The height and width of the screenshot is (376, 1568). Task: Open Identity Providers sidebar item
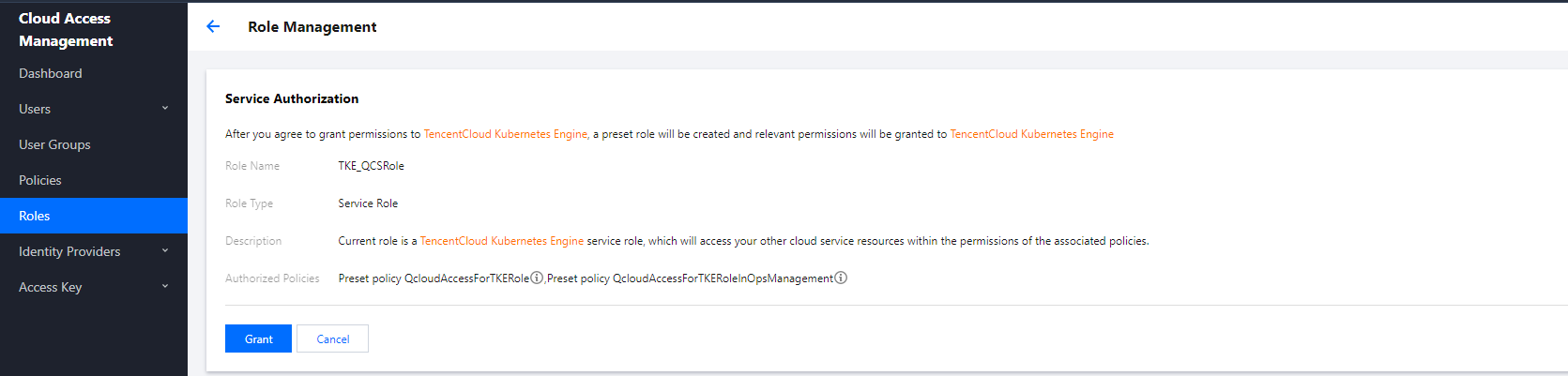[x=69, y=251]
